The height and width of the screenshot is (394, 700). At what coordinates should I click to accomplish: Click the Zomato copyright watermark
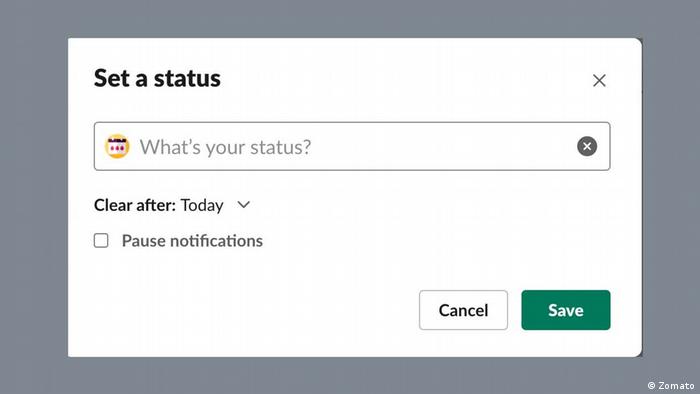click(x=671, y=386)
